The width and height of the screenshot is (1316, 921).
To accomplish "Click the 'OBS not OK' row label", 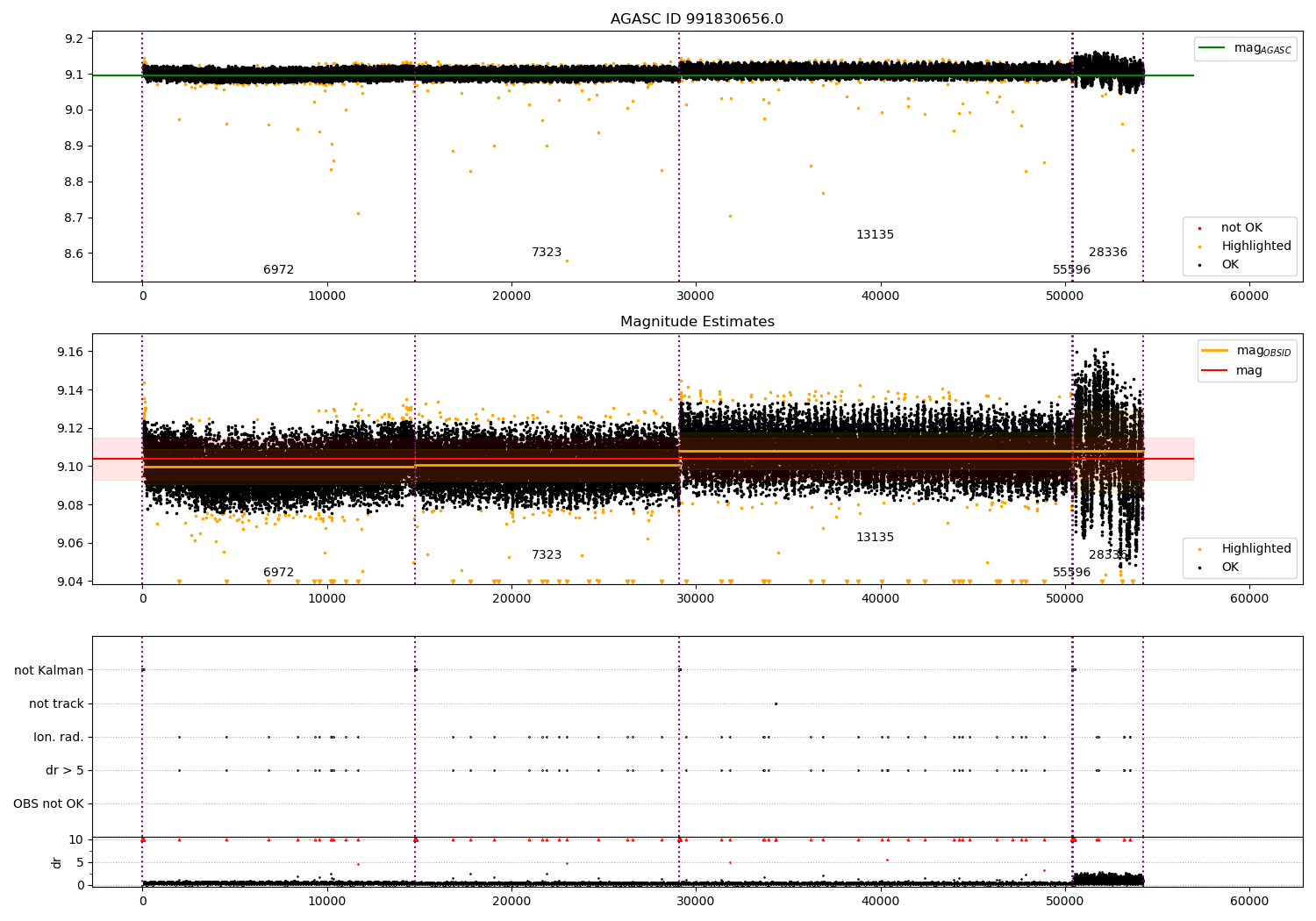I will coord(48,804).
